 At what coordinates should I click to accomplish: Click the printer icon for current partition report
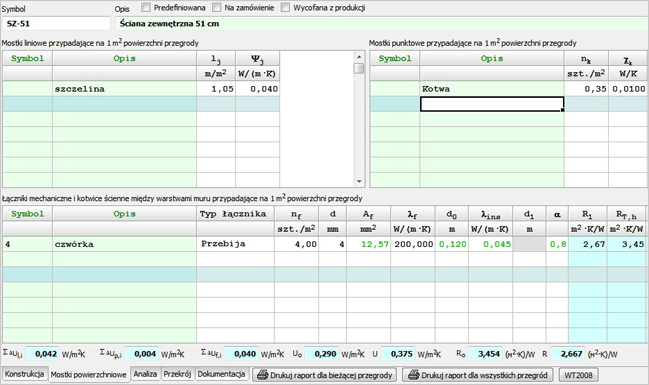coord(262,375)
